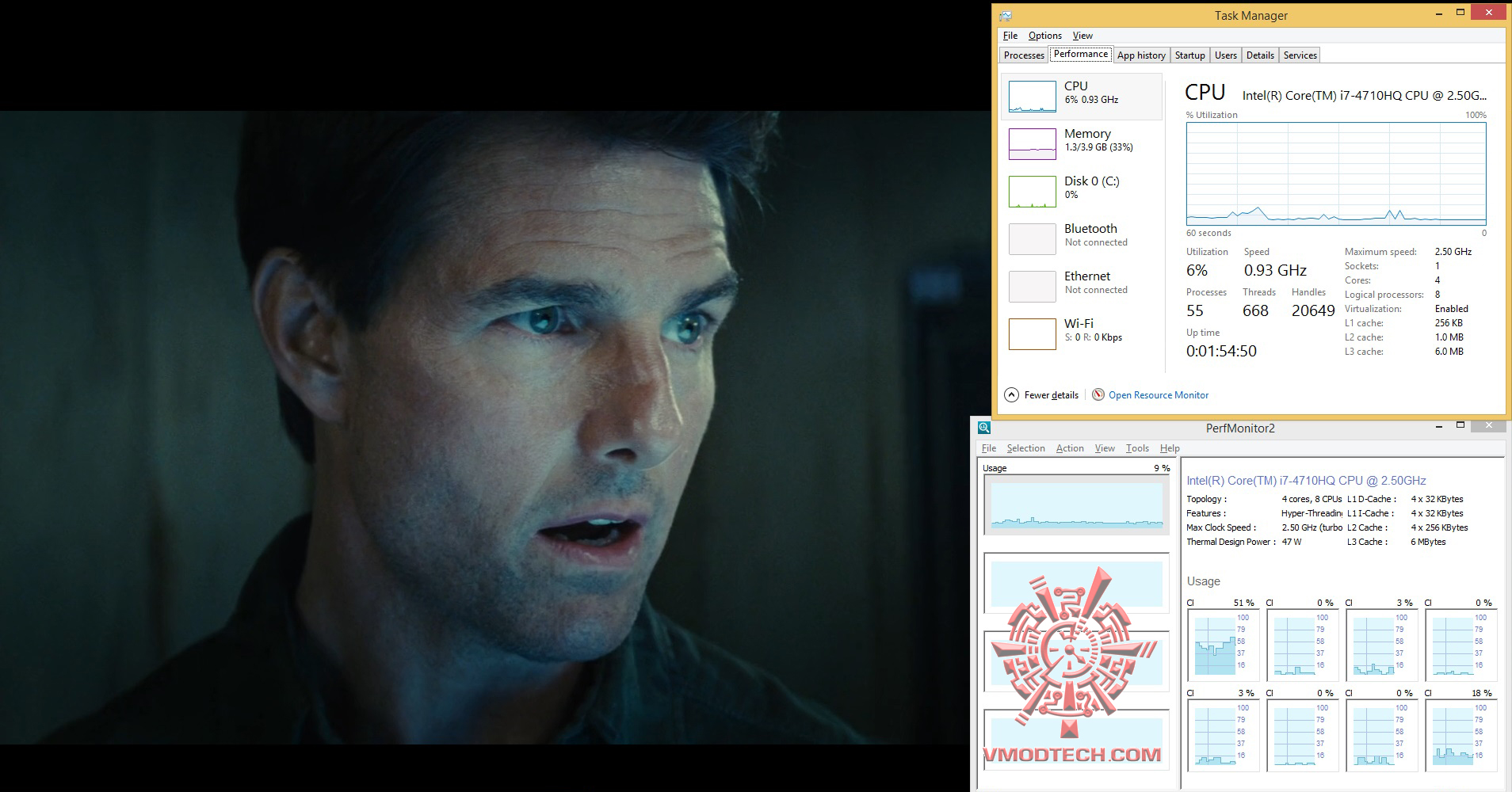Select the CPU item in Task Manager sidebar
The image size is (1512, 792).
pos(1082,97)
